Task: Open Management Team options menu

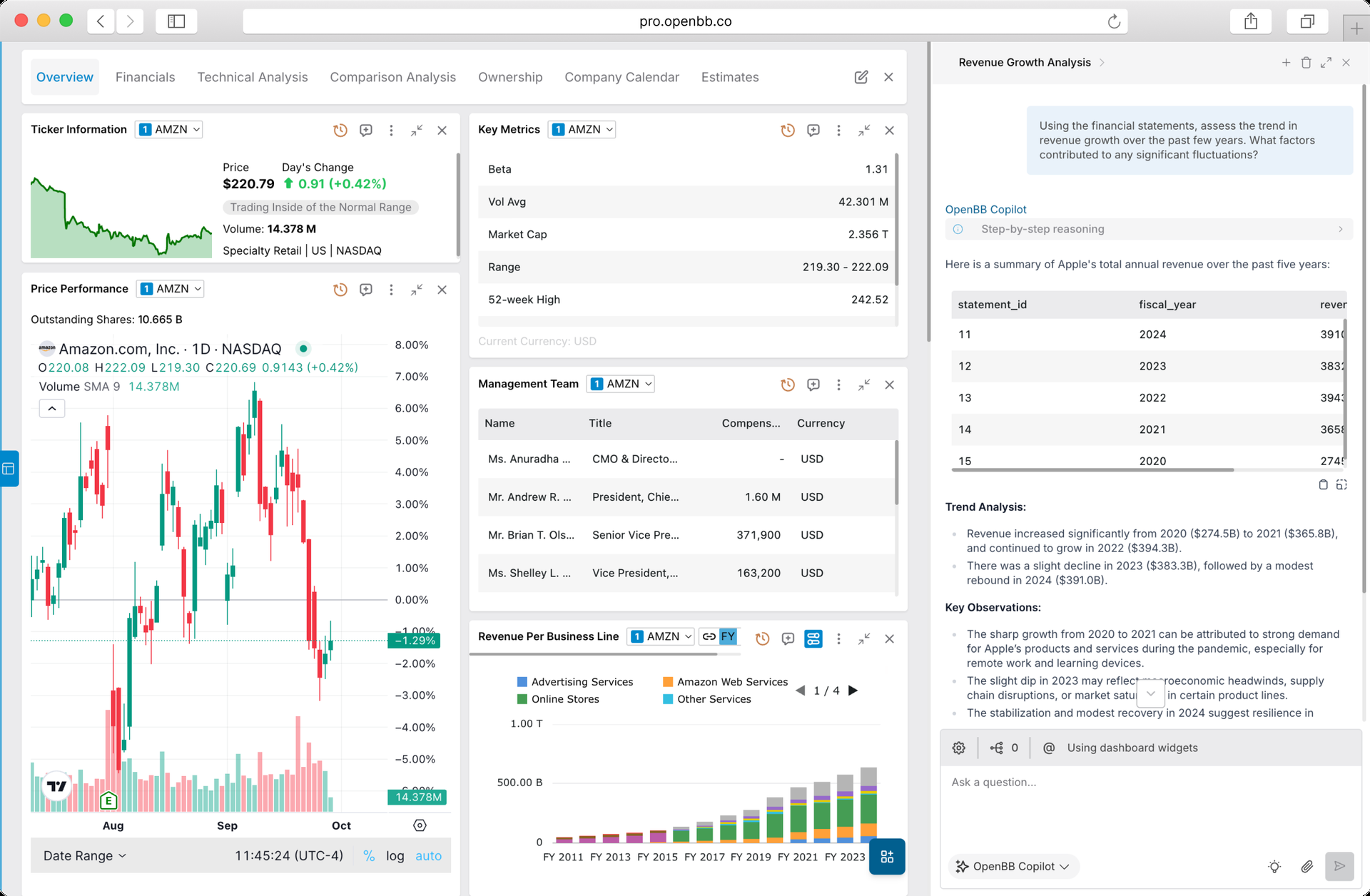Action: pyautogui.click(x=838, y=385)
